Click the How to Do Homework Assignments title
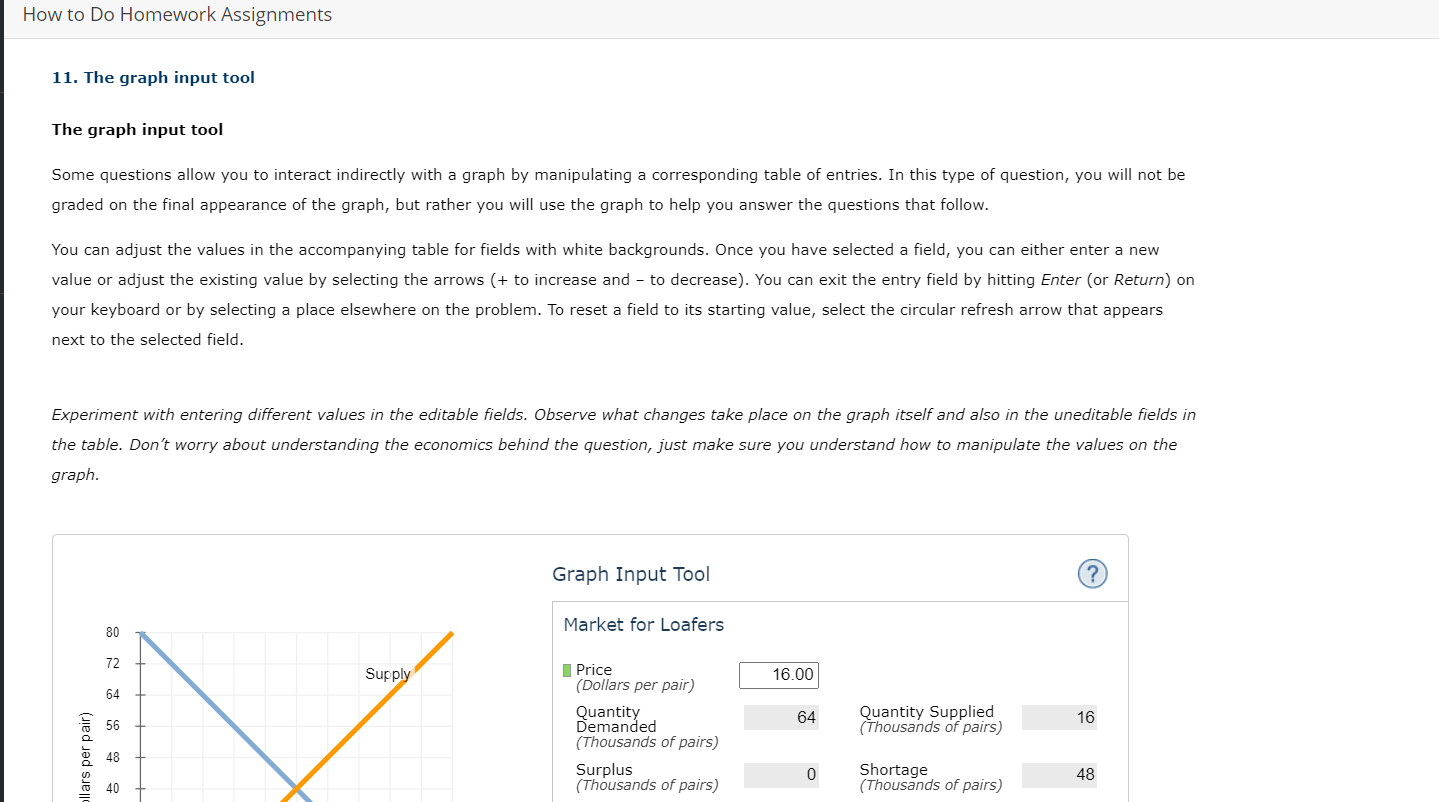 [177, 14]
